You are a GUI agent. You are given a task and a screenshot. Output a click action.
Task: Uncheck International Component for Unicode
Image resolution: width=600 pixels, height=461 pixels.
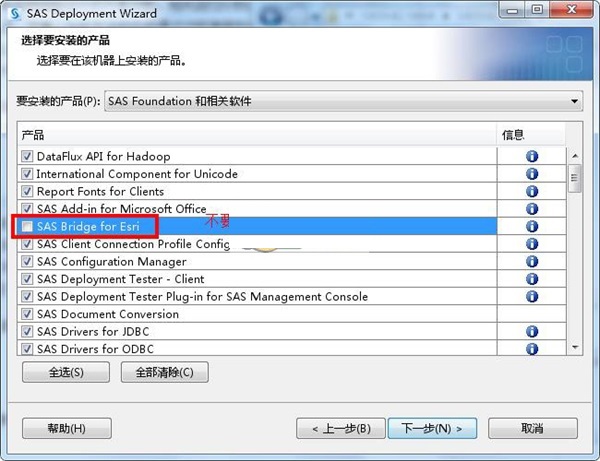[27, 174]
